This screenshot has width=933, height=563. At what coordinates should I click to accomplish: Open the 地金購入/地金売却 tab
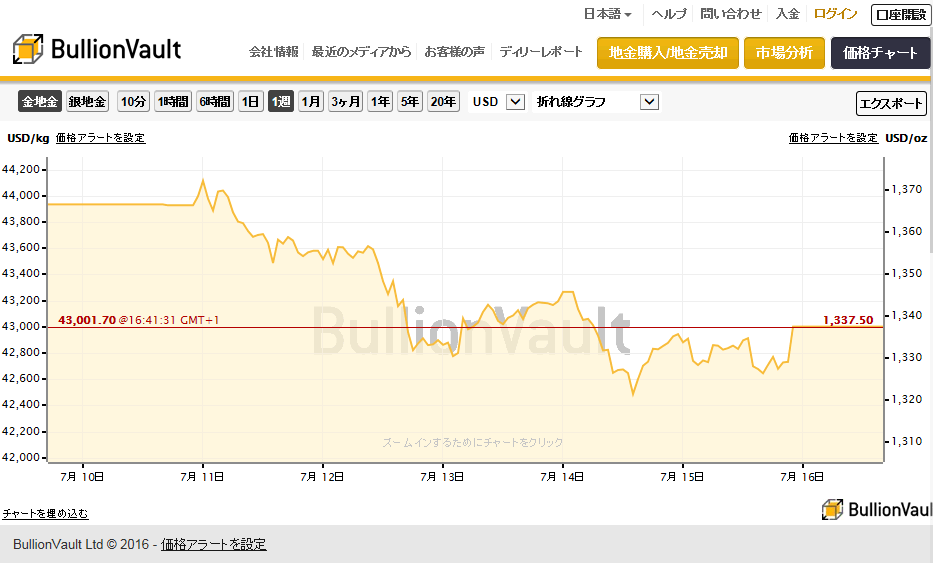(x=668, y=53)
